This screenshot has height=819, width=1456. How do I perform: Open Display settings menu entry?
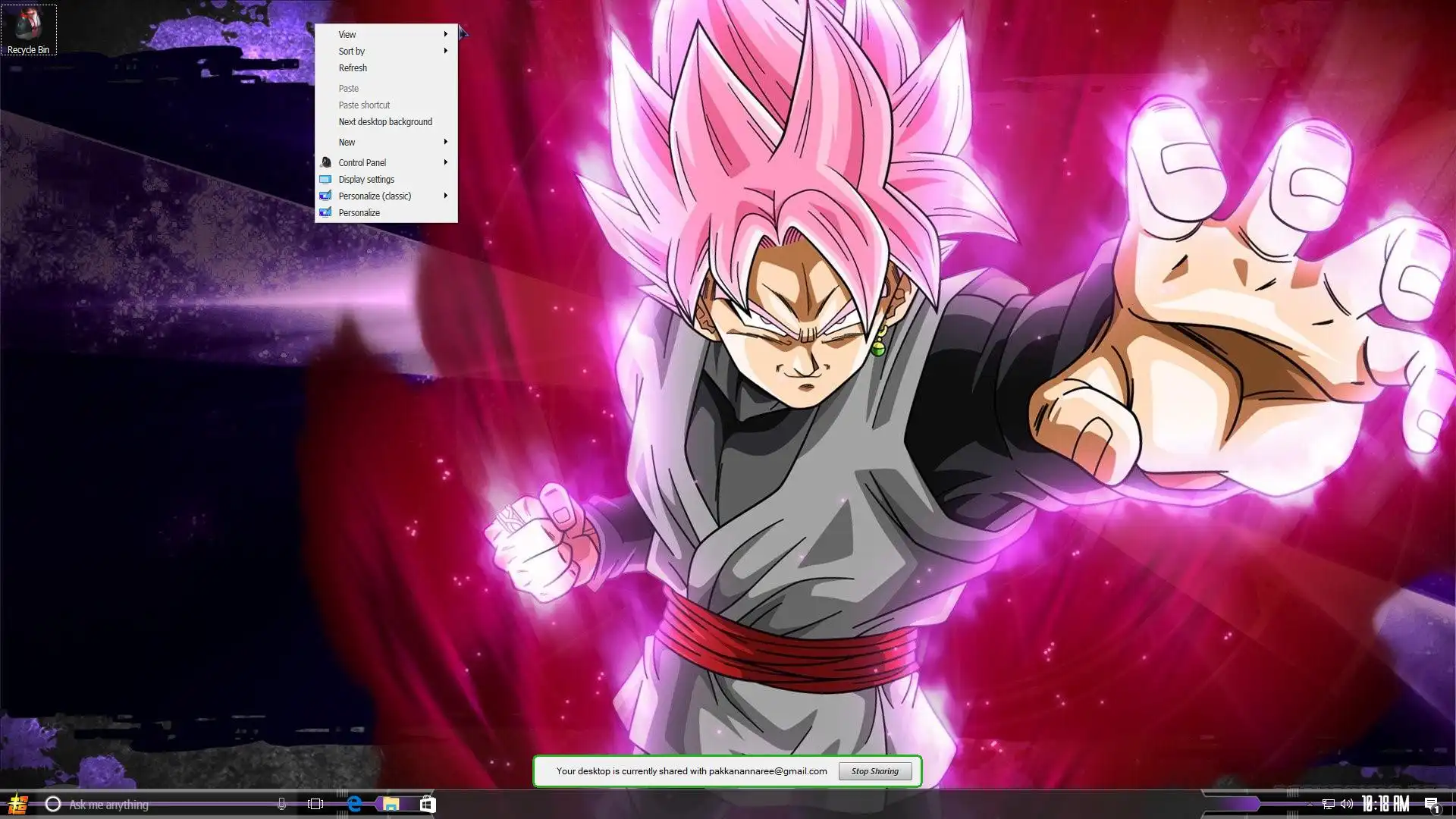click(366, 179)
